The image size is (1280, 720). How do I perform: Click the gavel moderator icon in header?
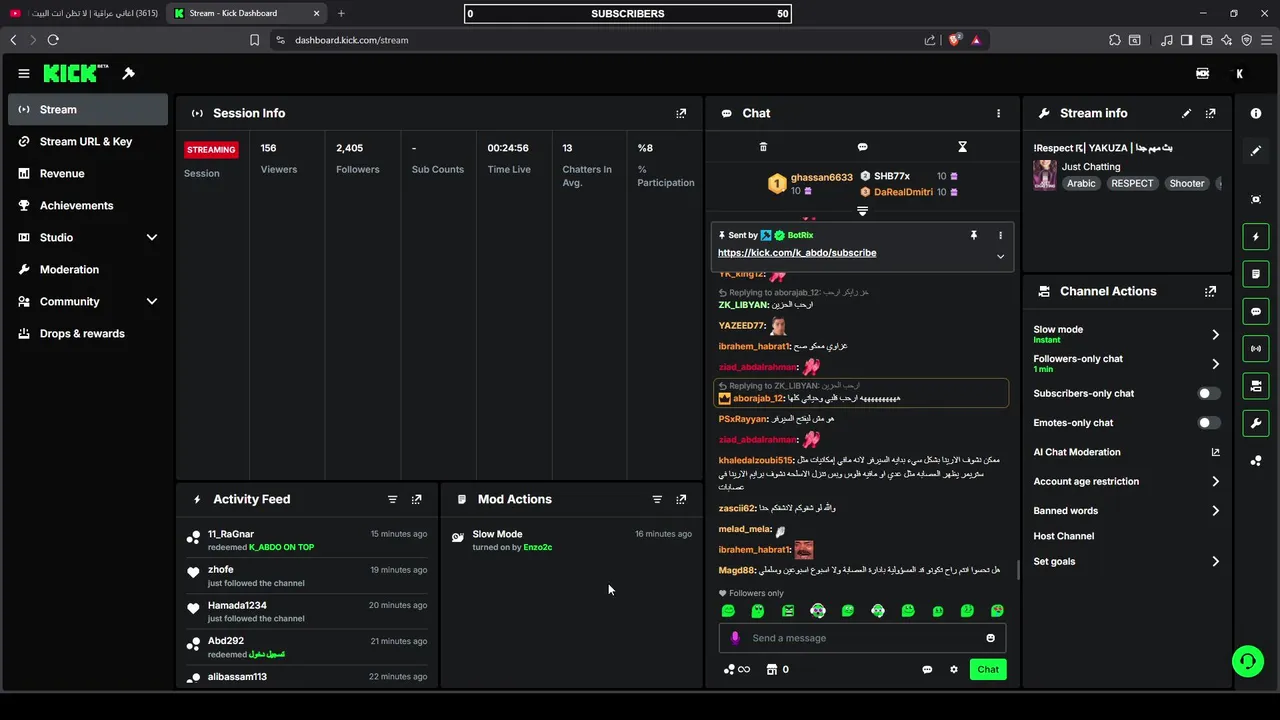point(128,73)
